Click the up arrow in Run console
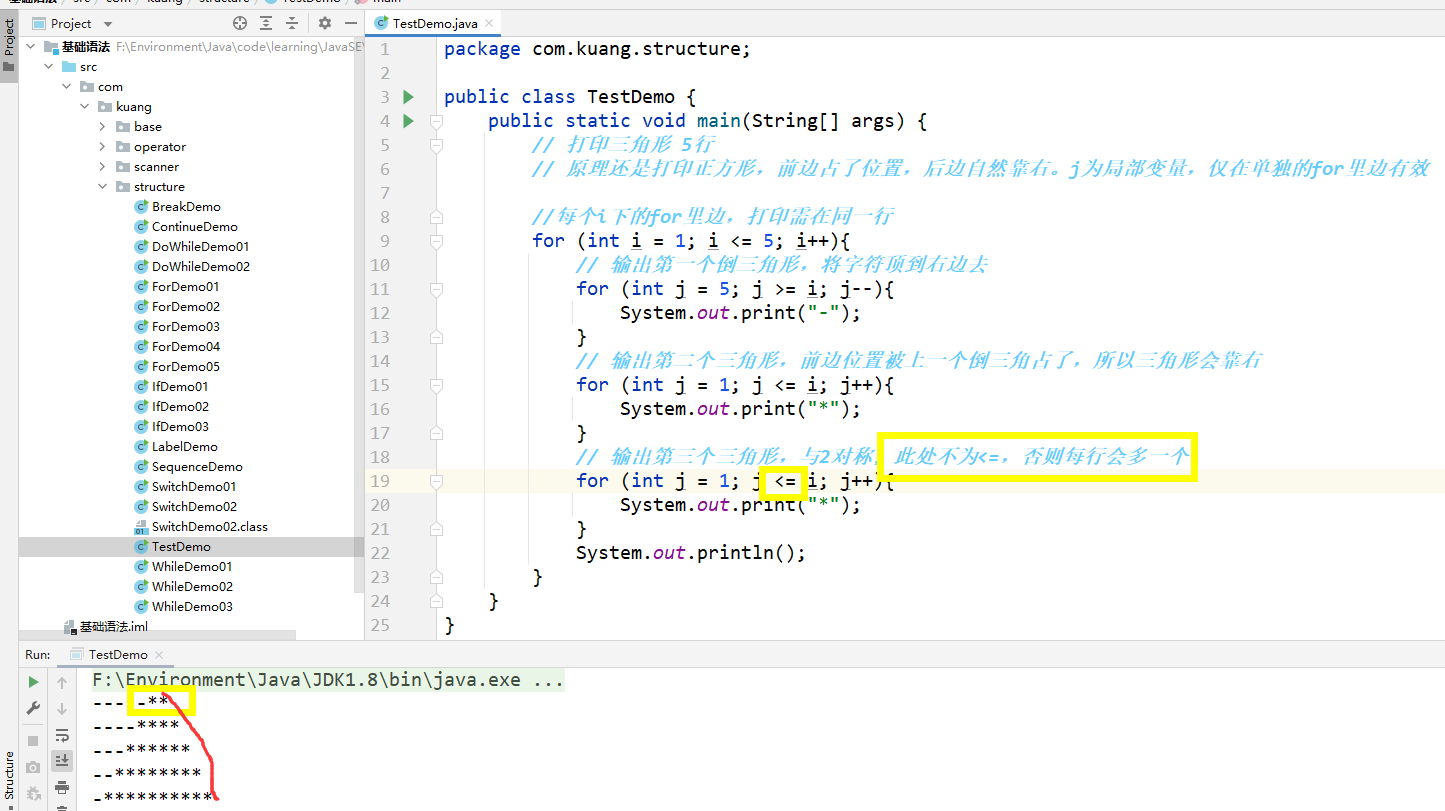 pyautogui.click(x=62, y=682)
